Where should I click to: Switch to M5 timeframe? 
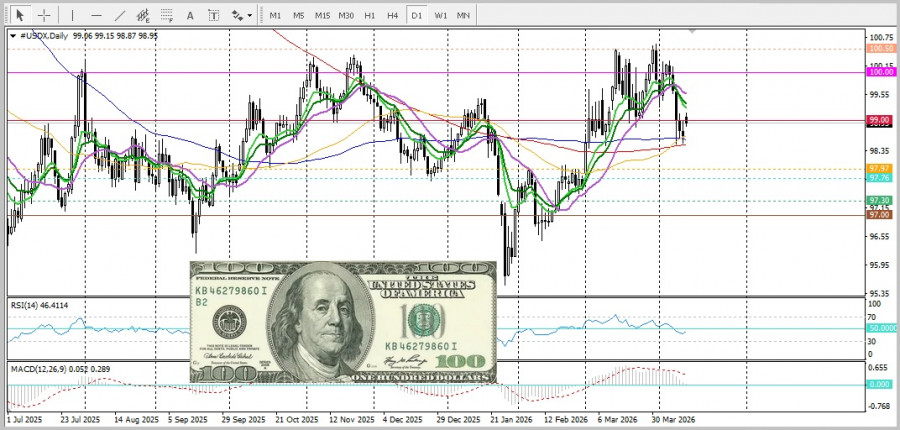(x=298, y=16)
